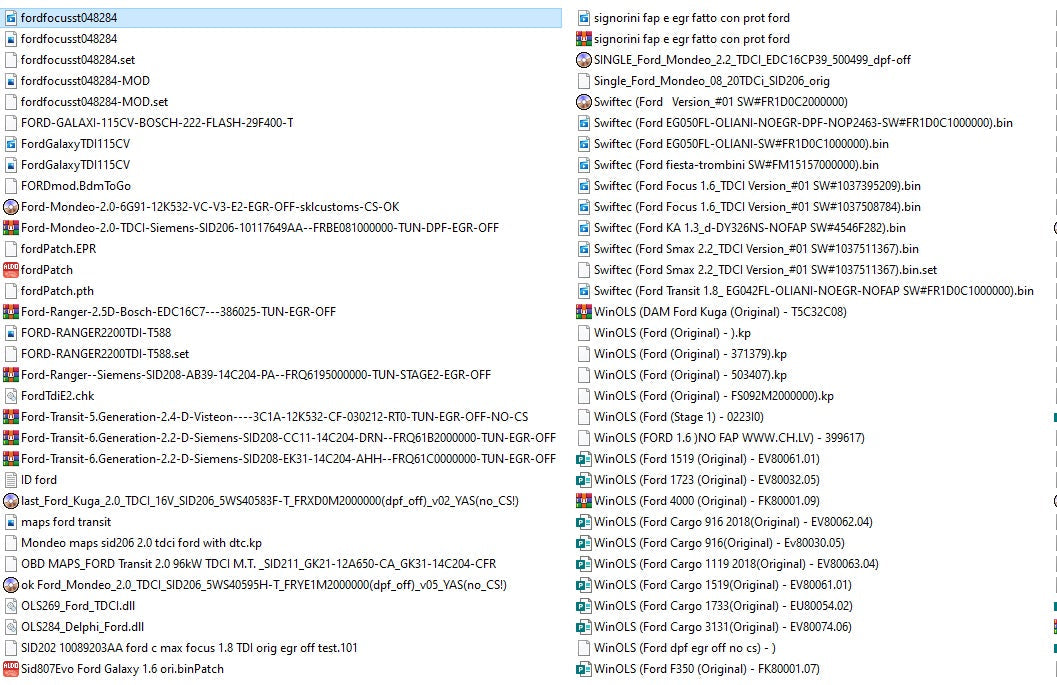
Task: Select the file named ID ford
Action: pyautogui.click(x=39, y=480)
